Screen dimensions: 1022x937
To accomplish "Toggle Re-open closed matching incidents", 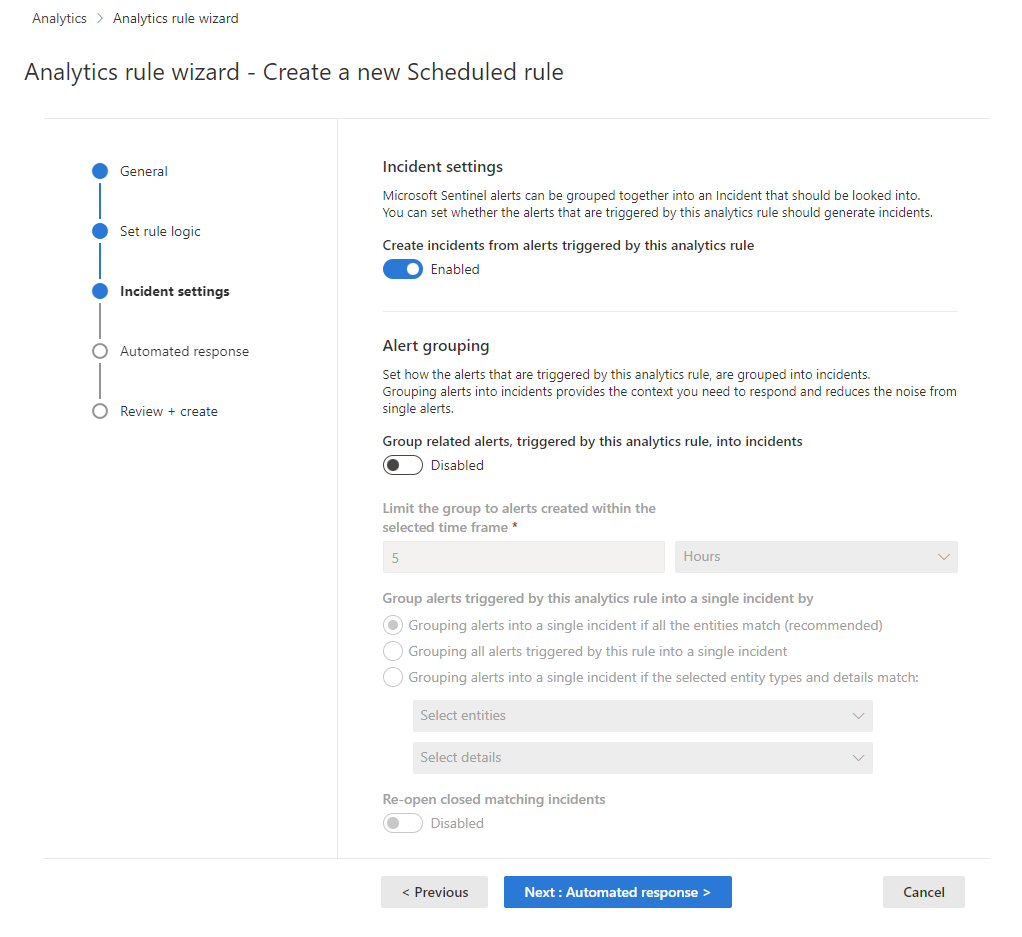I will pos(402,823).
